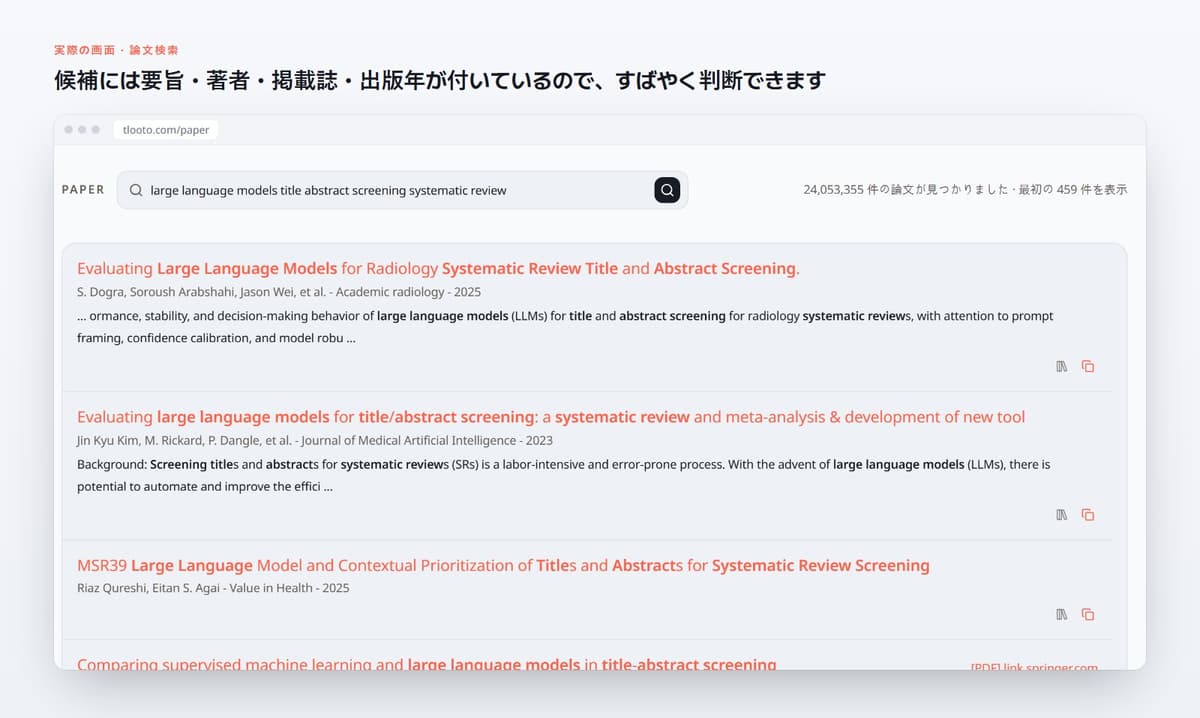1200x718 pixels.
Task: Copy citation for the Radiology Systematic Review paper
Action: (1088, 366)
